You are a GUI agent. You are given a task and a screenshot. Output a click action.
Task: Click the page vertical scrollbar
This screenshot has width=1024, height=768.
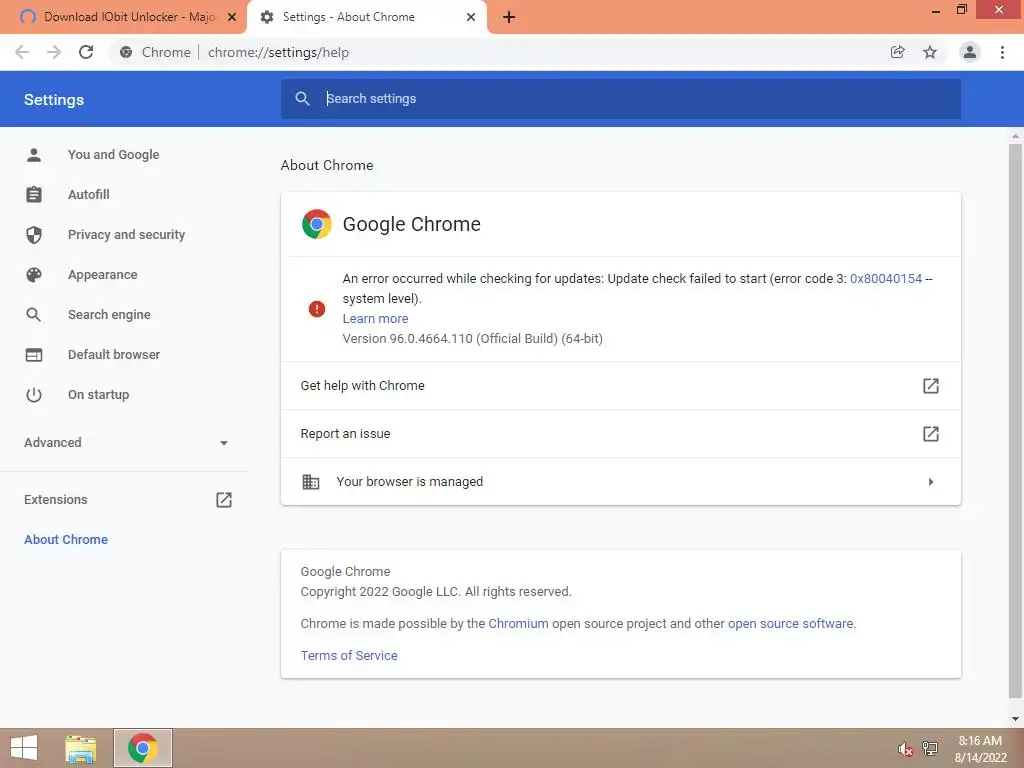pyautogui.click(x=1015, y=421)
